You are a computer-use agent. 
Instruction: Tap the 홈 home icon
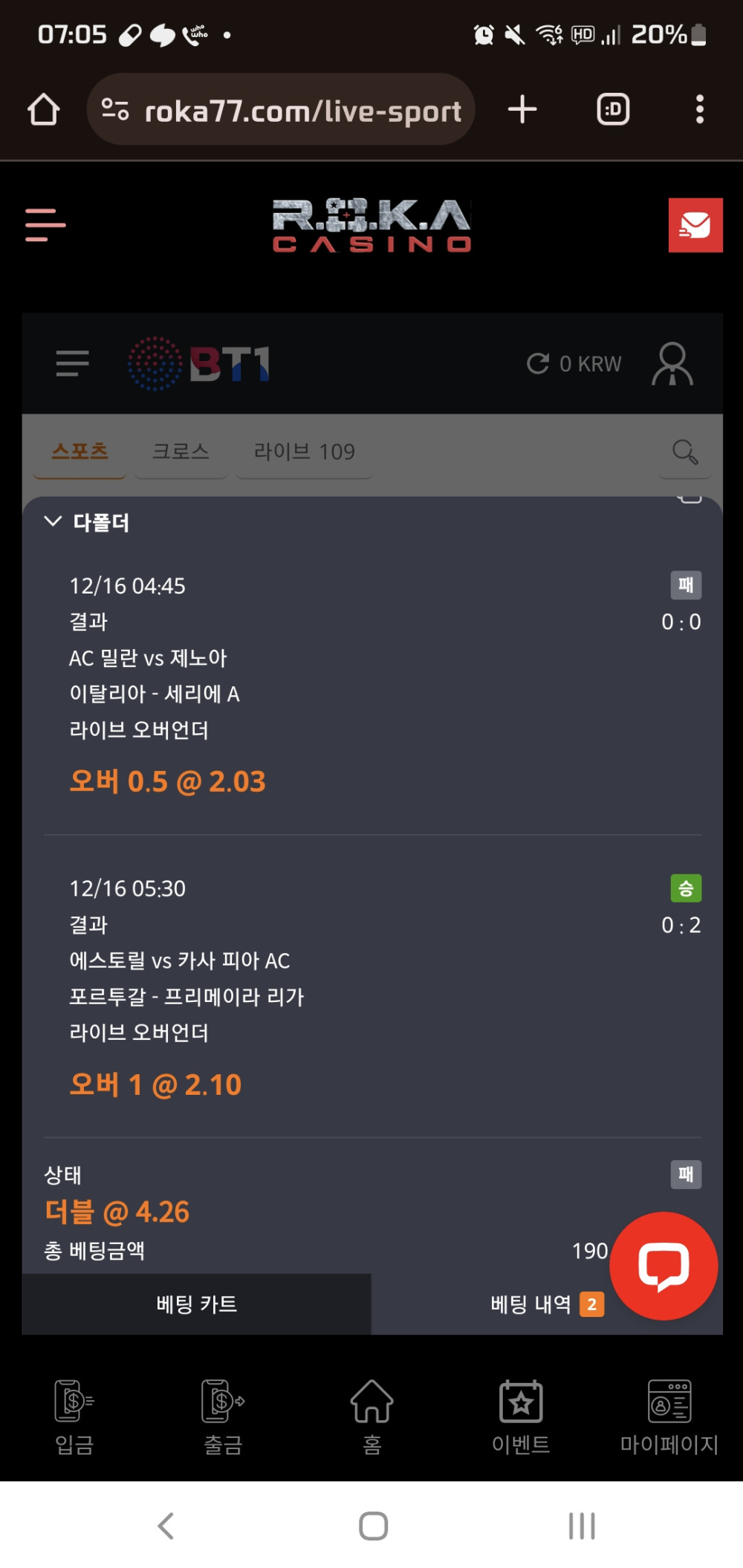click(x=371, y=1416)
